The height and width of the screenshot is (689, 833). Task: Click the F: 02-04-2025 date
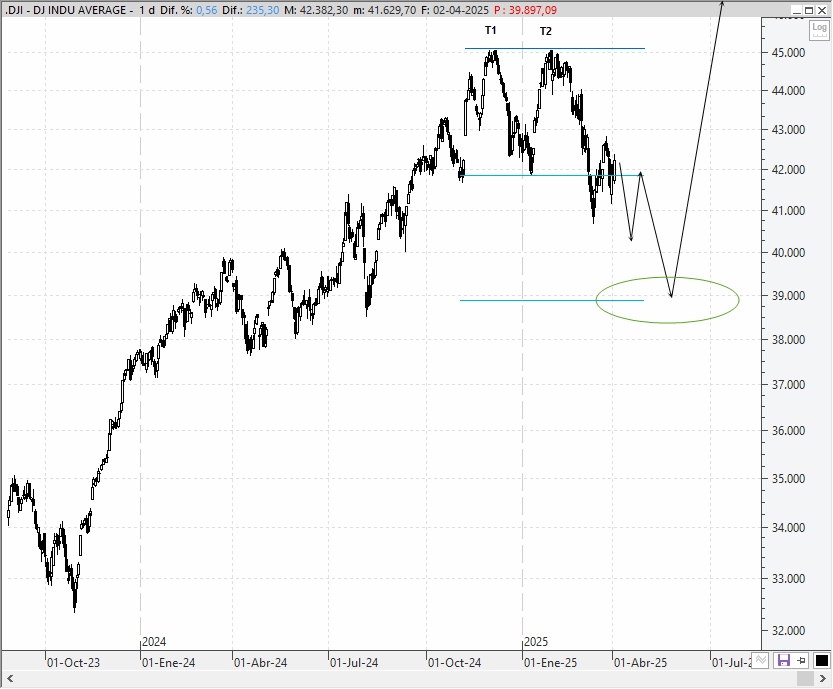pos(456,10)
